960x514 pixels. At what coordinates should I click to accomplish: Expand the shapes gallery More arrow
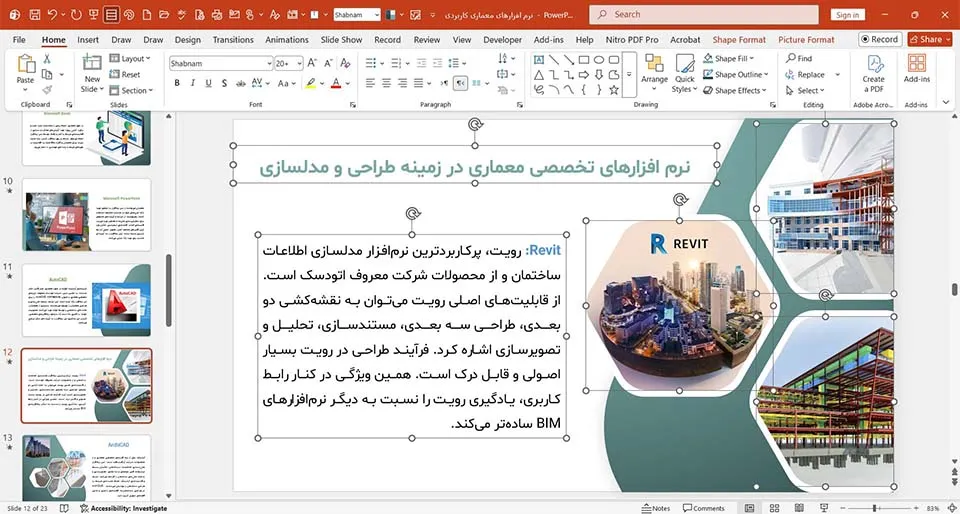point(629,75)
